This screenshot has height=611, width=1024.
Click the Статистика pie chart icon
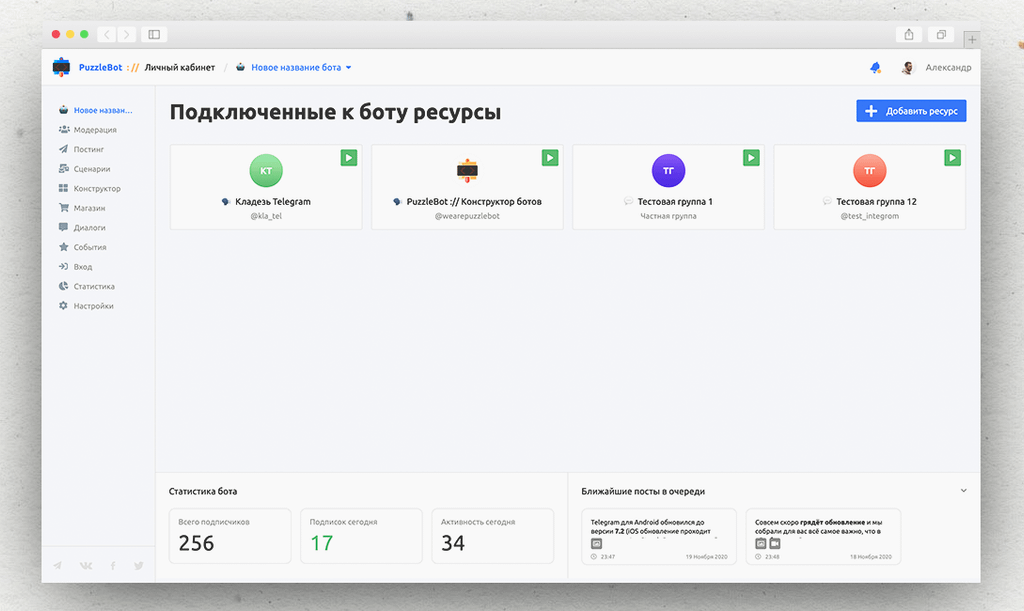[63, 286]
